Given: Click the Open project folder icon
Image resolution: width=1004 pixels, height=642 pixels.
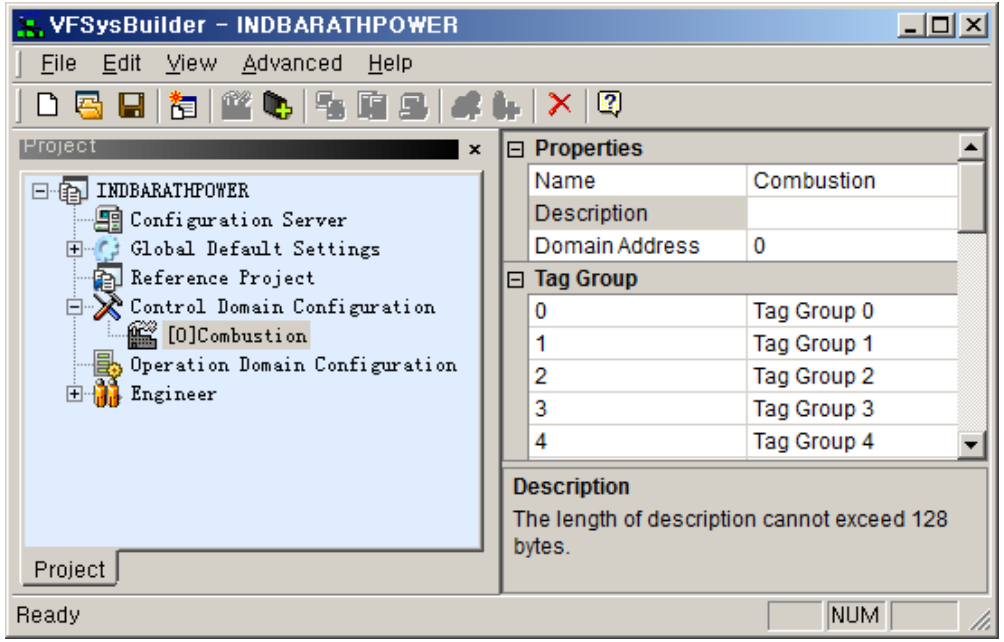Looking at the screenshot, I should tap(89, 104).
